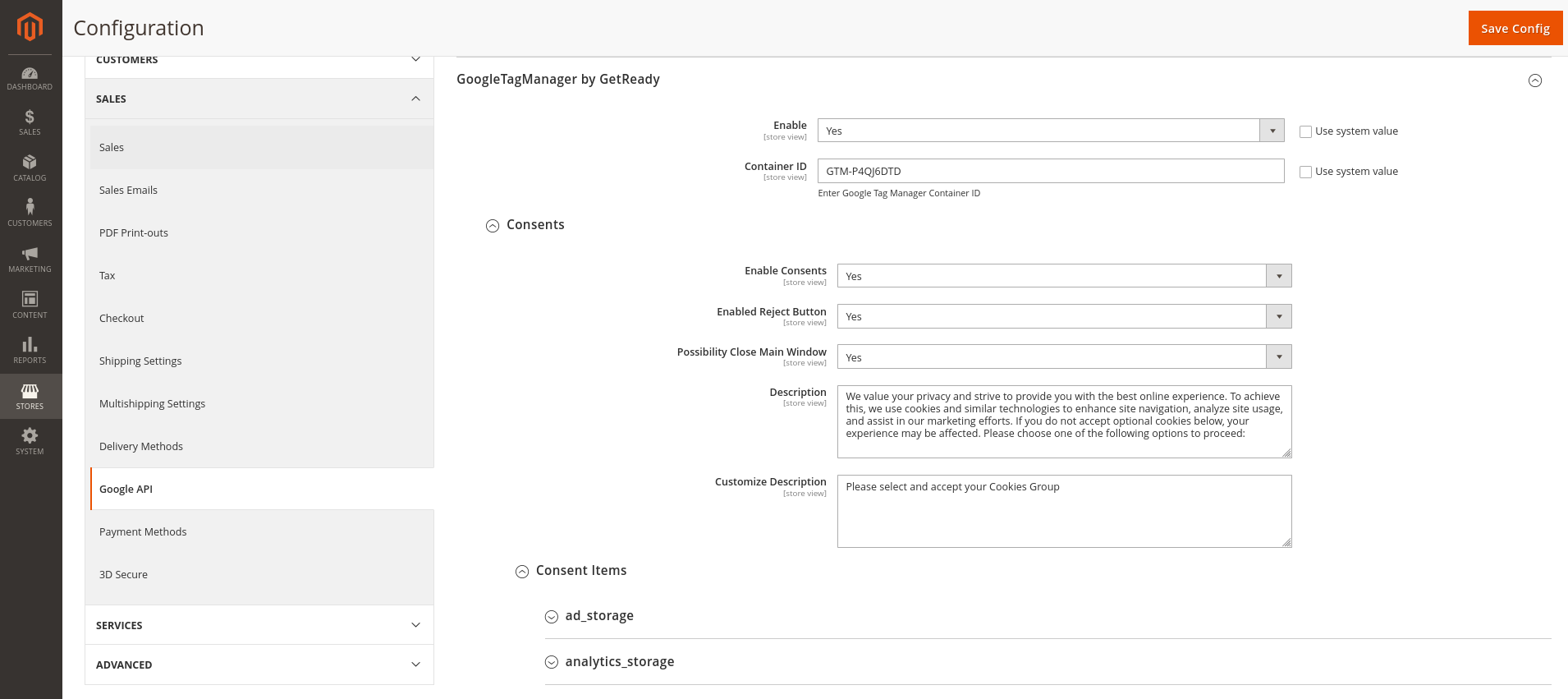
Task: Grab the Description textarea resize handle
Action: pos(1286,453)
